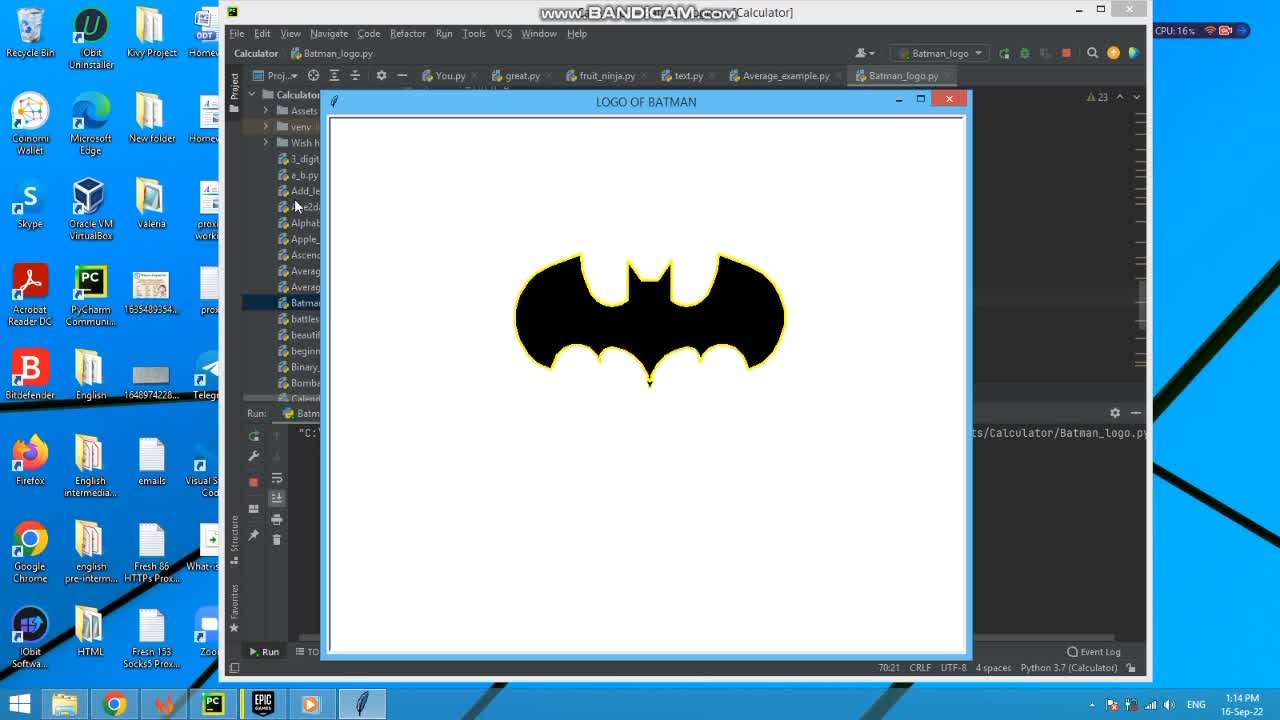Pin the Run tab with pin icon

(254, 535)
